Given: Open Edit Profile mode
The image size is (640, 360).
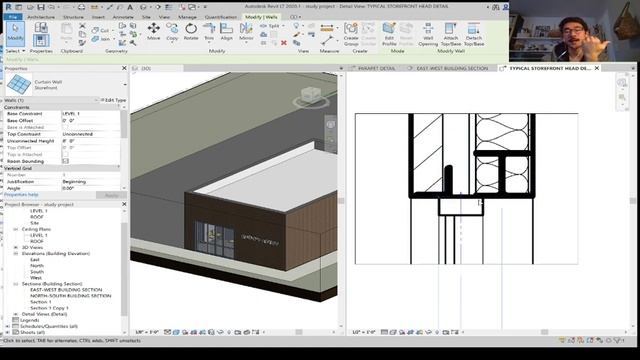Looking at the screenshot, I should coord(389,33).
